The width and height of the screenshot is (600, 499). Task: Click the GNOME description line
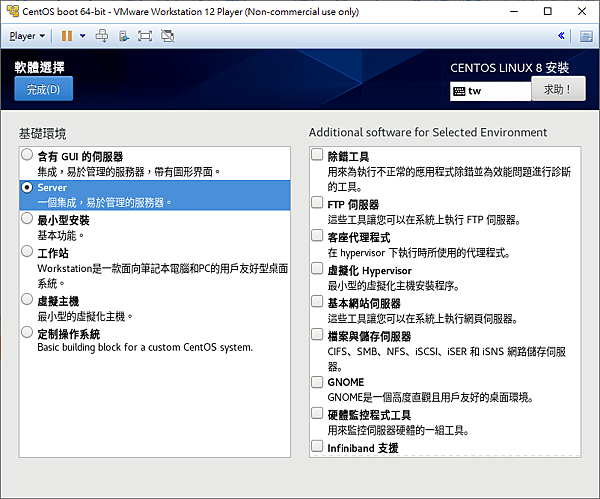click(x=430, y=397)
